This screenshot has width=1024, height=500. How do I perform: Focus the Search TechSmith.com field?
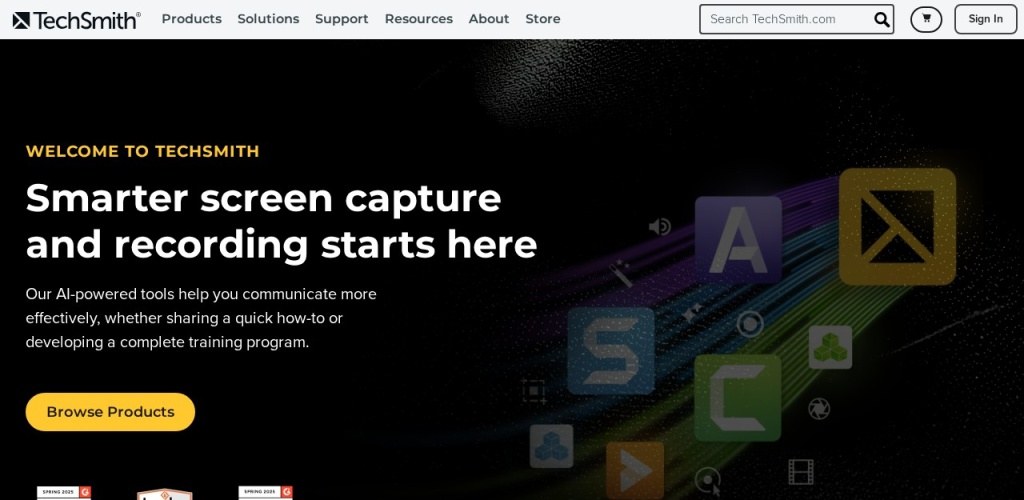pyautogui.click(x=786, y=20)
